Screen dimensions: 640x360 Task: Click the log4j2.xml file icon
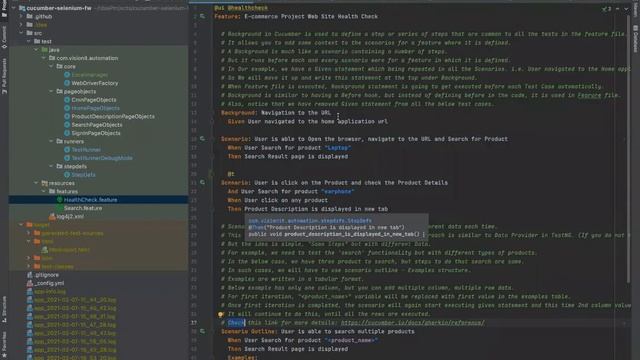(52, 216)
